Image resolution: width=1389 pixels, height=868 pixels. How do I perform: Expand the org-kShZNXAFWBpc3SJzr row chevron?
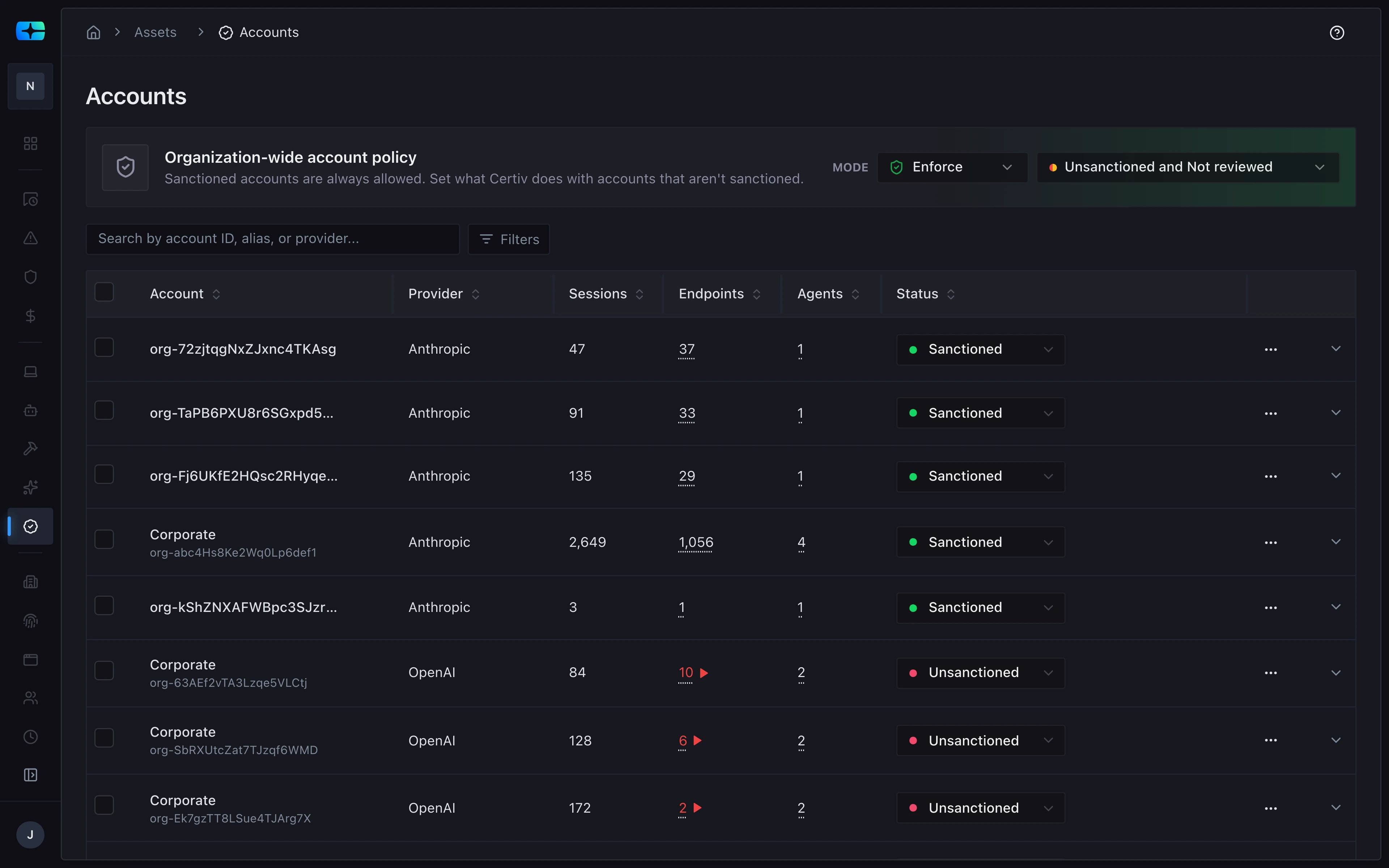(x=1335, y=607)
